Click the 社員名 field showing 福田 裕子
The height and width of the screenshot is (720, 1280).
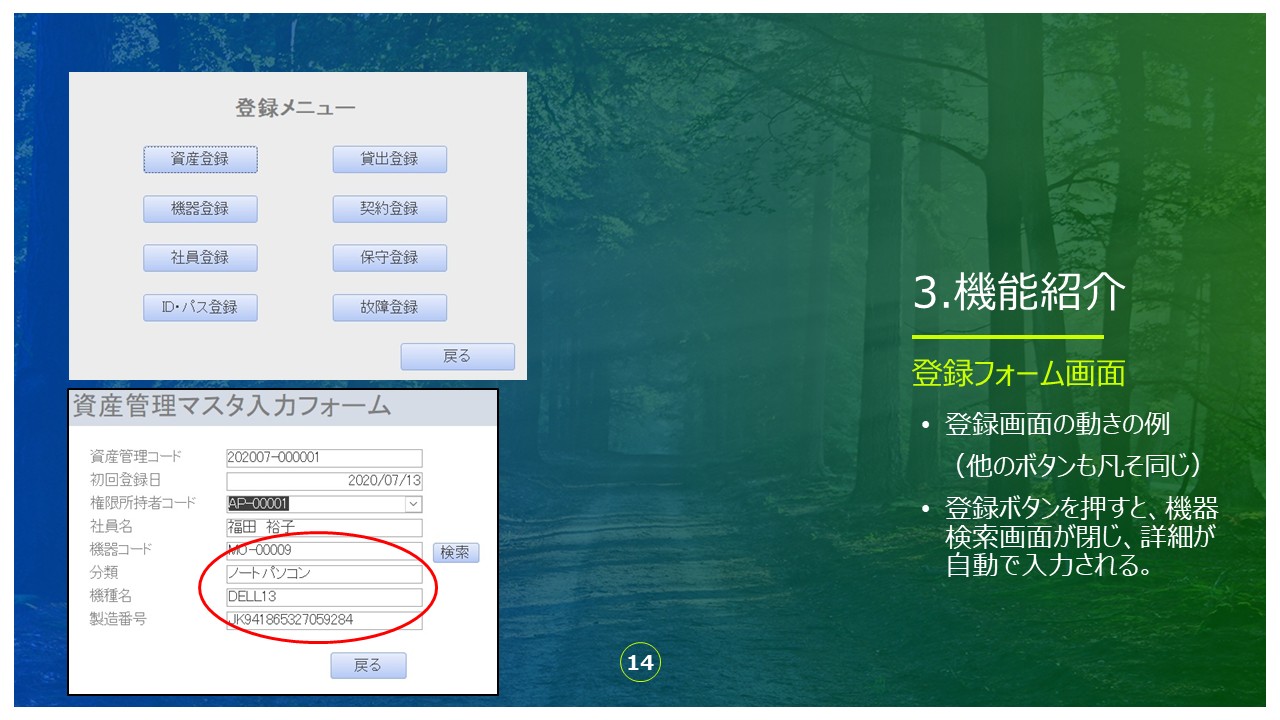324,527
